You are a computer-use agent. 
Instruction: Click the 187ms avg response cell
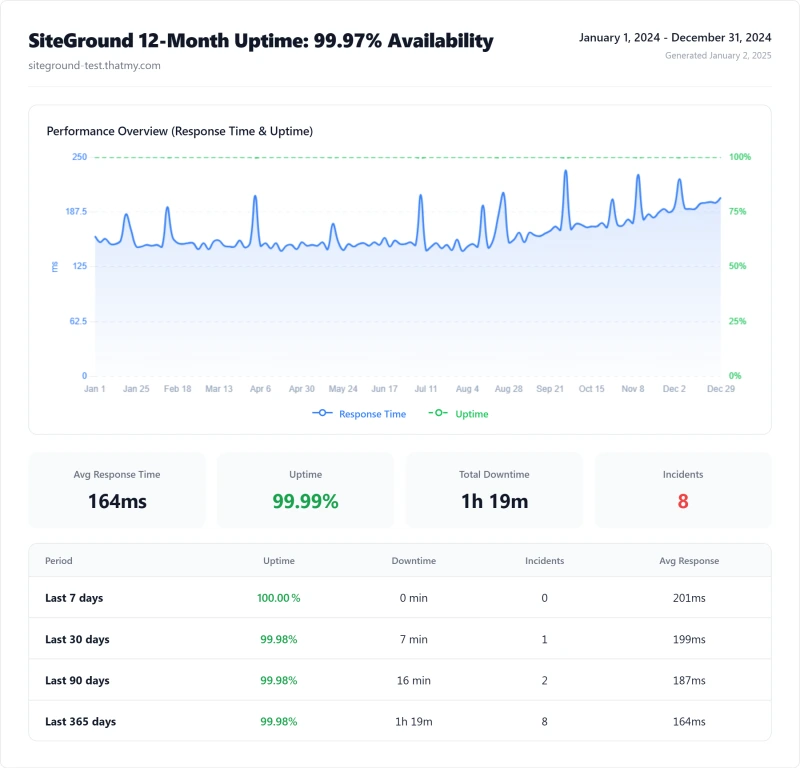[689, 680]
